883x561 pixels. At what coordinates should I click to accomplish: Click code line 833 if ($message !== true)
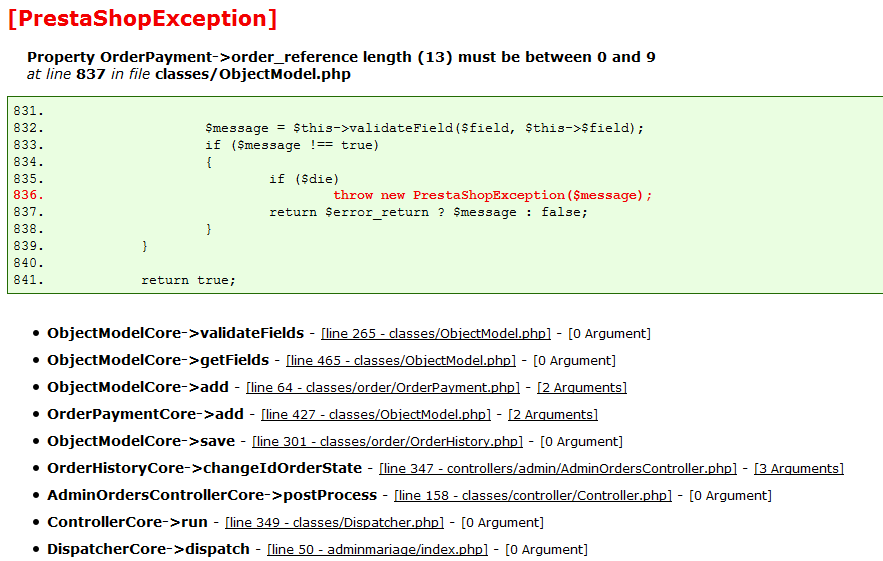(292, 145)
